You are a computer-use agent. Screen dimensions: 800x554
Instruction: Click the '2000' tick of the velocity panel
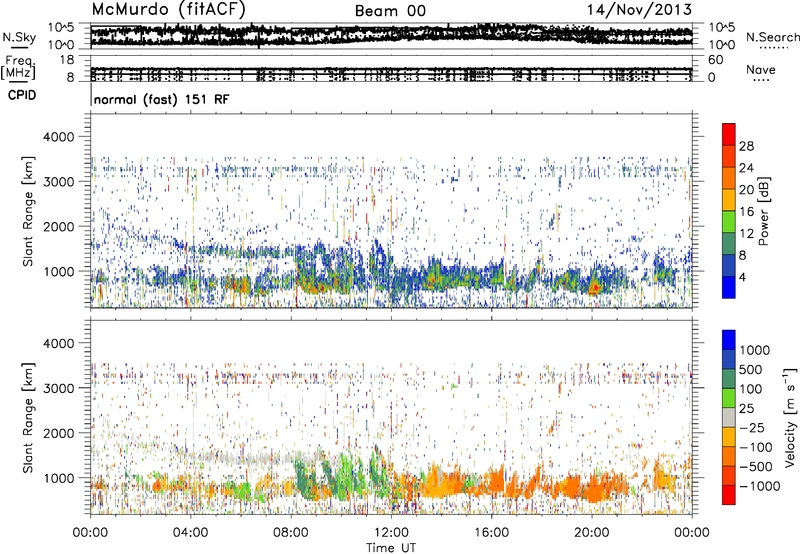(59, 433)
